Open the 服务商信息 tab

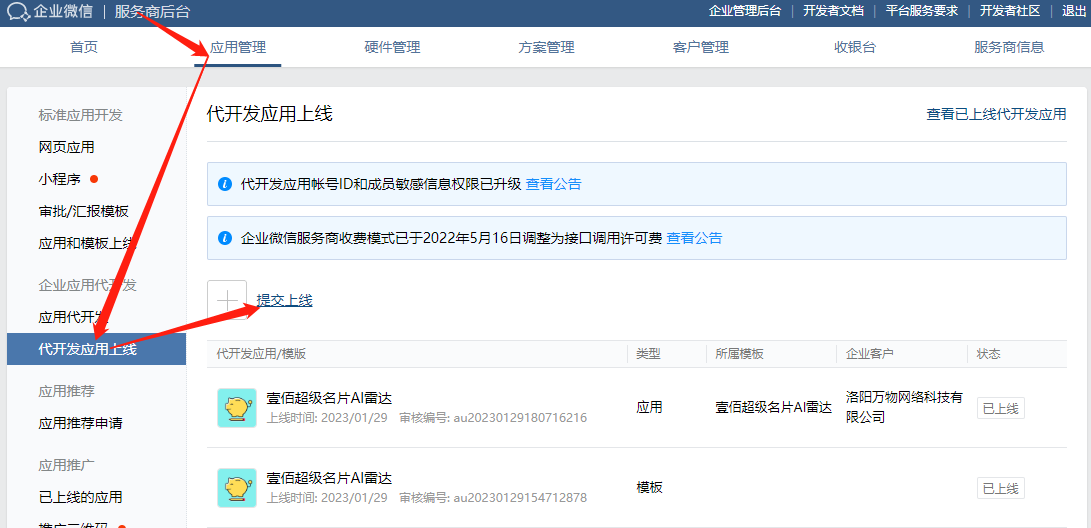tap(1009, 47)
